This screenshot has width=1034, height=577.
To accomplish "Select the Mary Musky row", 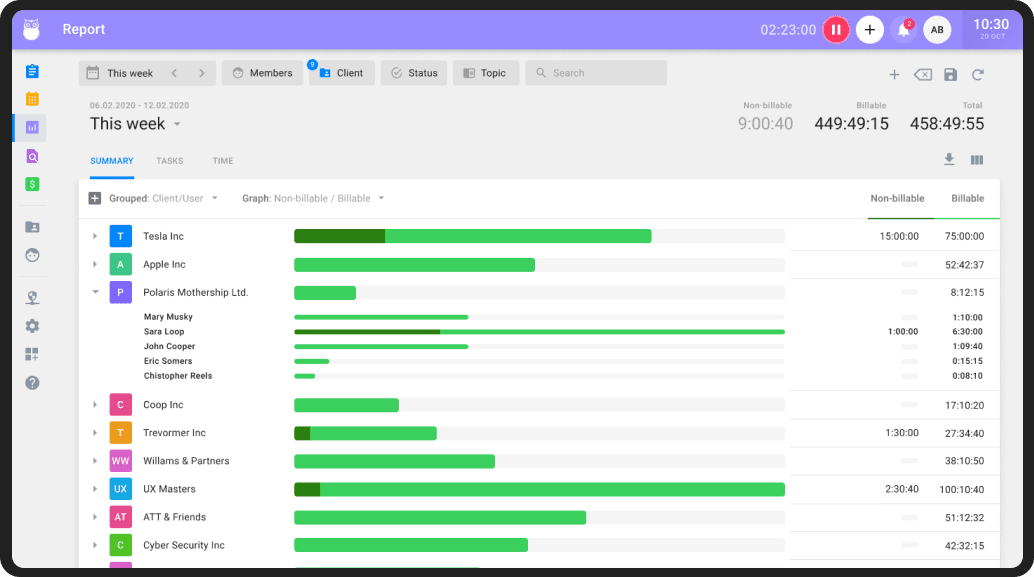I will coord(563,317).
